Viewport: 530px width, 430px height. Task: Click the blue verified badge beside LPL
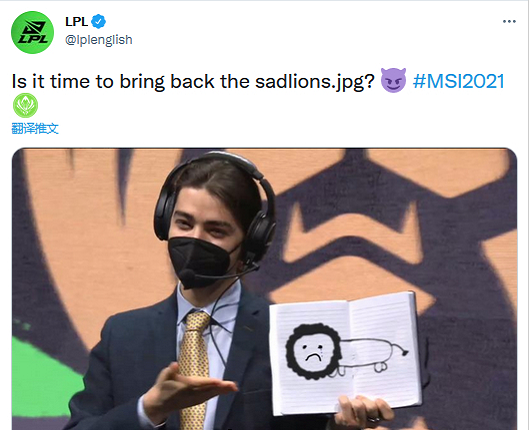coord(98,22)
